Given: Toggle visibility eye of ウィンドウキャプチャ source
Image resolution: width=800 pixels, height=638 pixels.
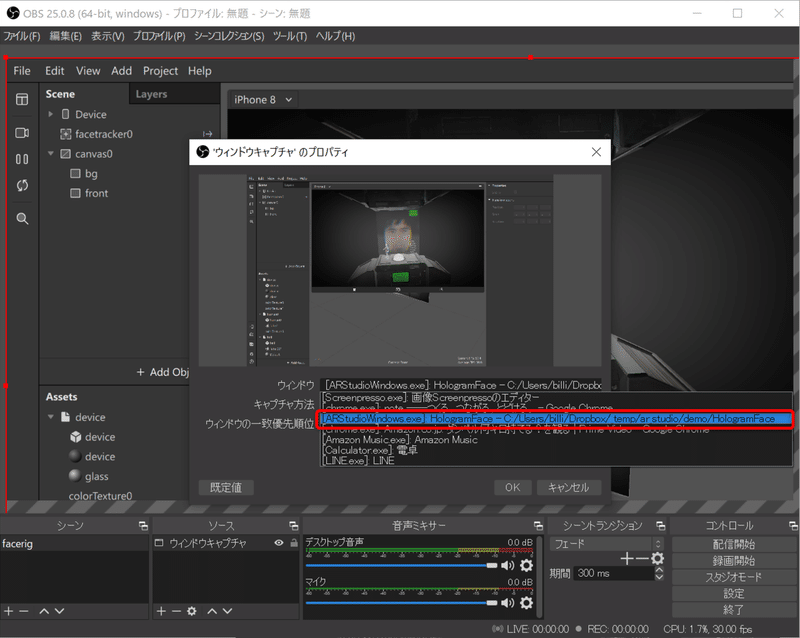Looking at the screenshot, I should click(x=279, y=543).
